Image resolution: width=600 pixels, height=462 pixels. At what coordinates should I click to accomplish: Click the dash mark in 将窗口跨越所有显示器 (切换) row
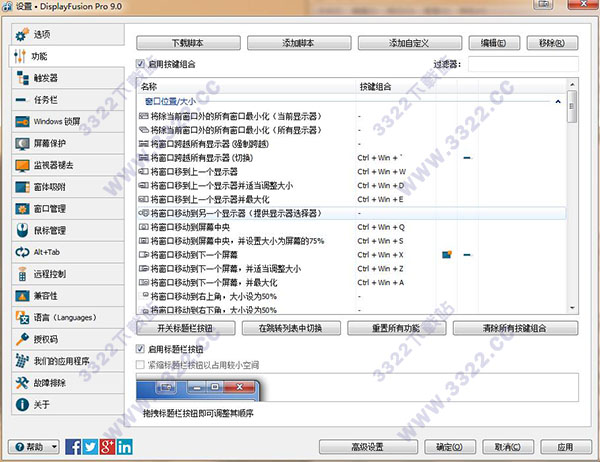point(467,158)
